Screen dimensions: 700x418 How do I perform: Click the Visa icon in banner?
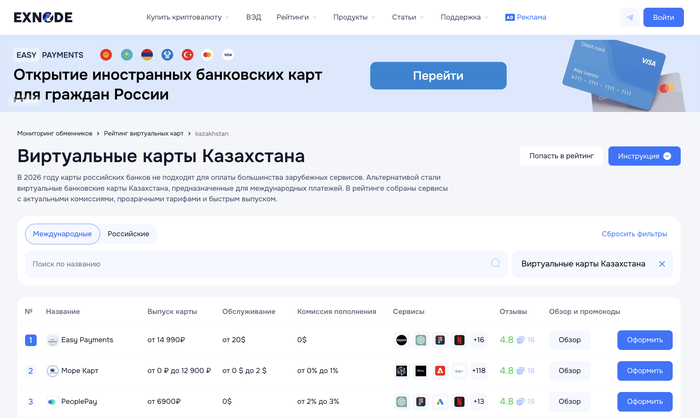pyautogui.click(x=228, y=55)
